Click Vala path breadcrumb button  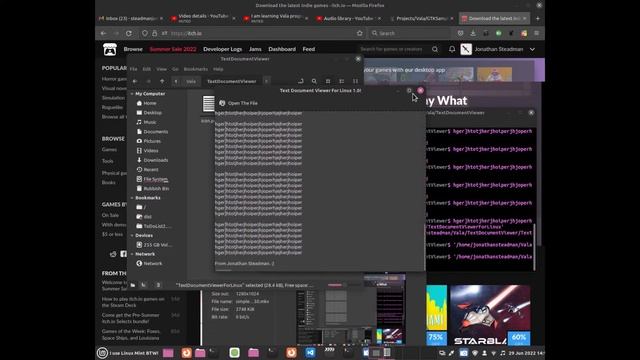(x=191, y=81)
